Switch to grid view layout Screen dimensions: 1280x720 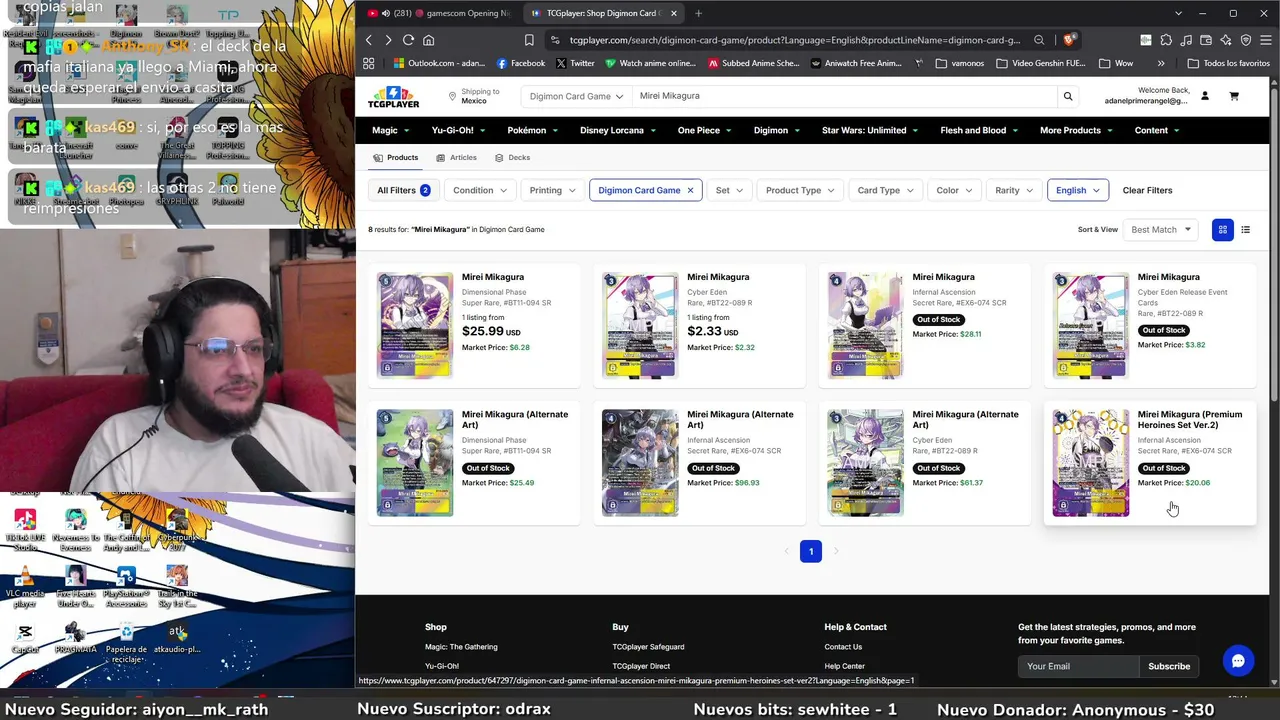(1222, 230)
